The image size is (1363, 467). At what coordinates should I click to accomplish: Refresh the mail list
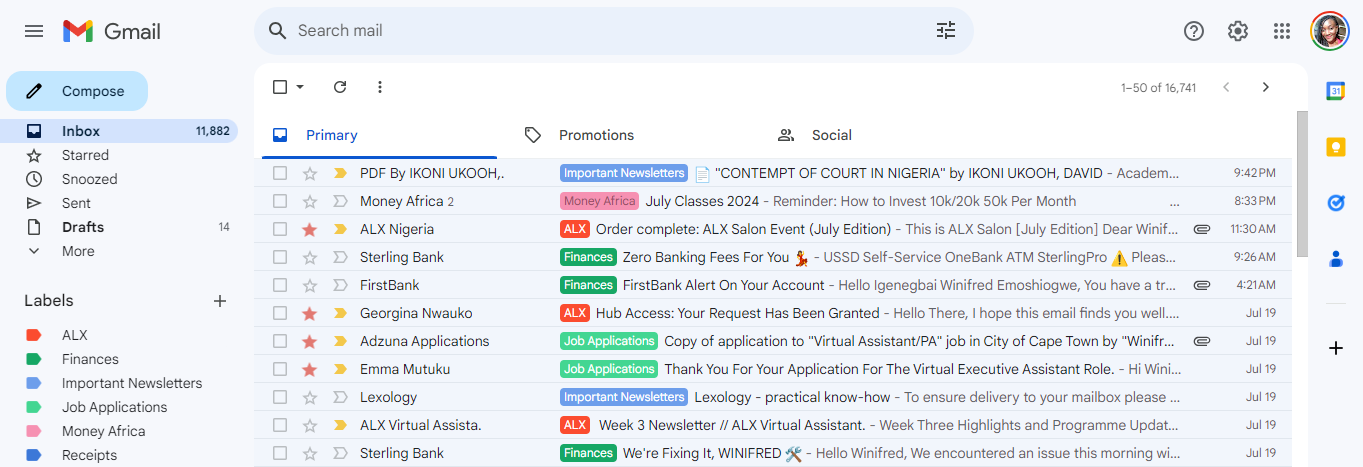pos(340,87)
